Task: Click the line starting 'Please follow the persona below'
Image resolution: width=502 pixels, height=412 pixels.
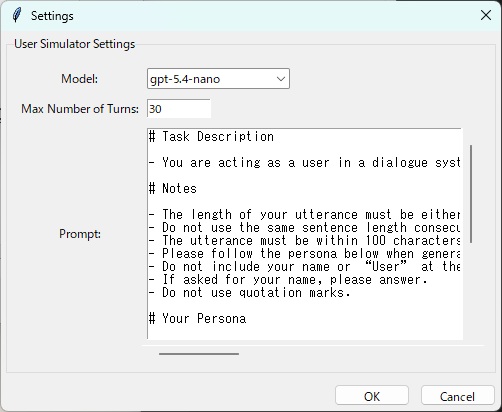Action: pos(305,253)
